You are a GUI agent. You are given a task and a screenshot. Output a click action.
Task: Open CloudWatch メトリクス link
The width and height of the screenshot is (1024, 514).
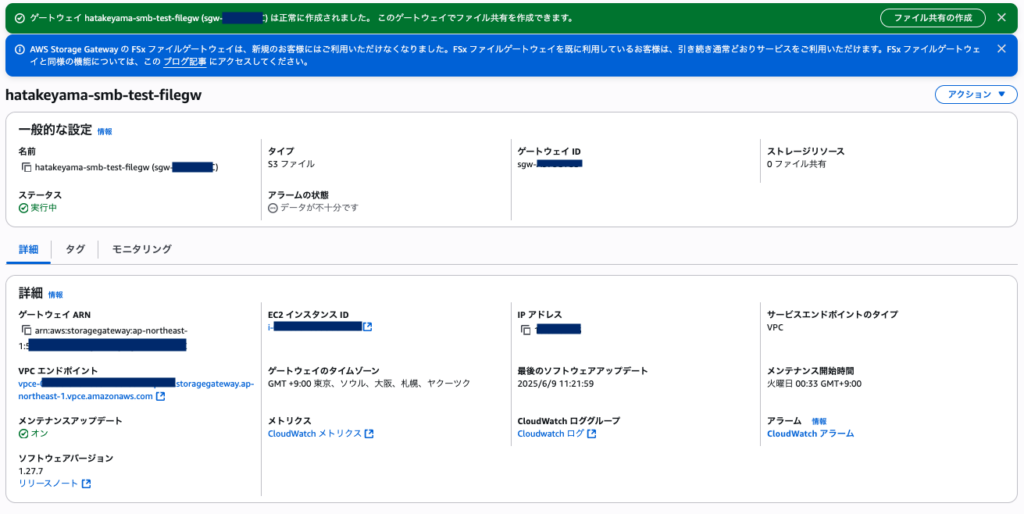(315, 434)
